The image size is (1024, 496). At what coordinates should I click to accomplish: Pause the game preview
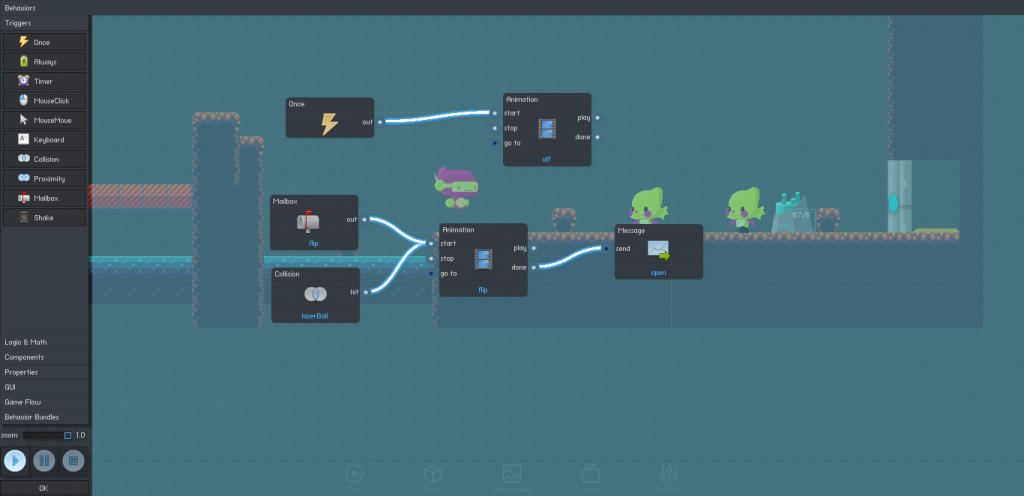[44, 461]
